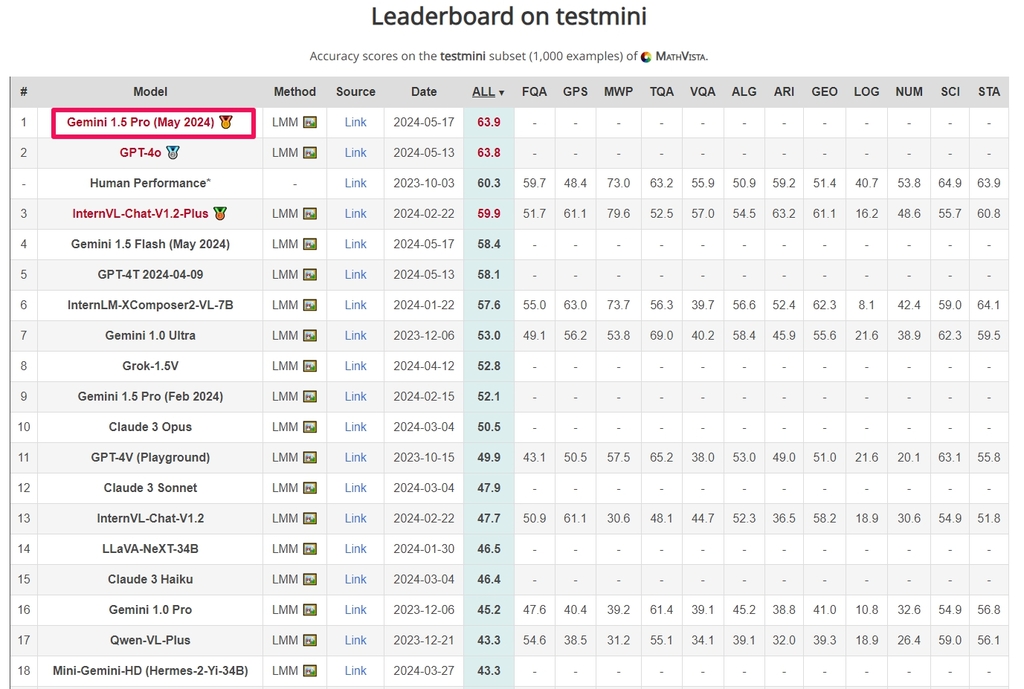
Task: Select the InternVL-Chat-V1.2 model name in row 13
Action: tap(150, 518)
